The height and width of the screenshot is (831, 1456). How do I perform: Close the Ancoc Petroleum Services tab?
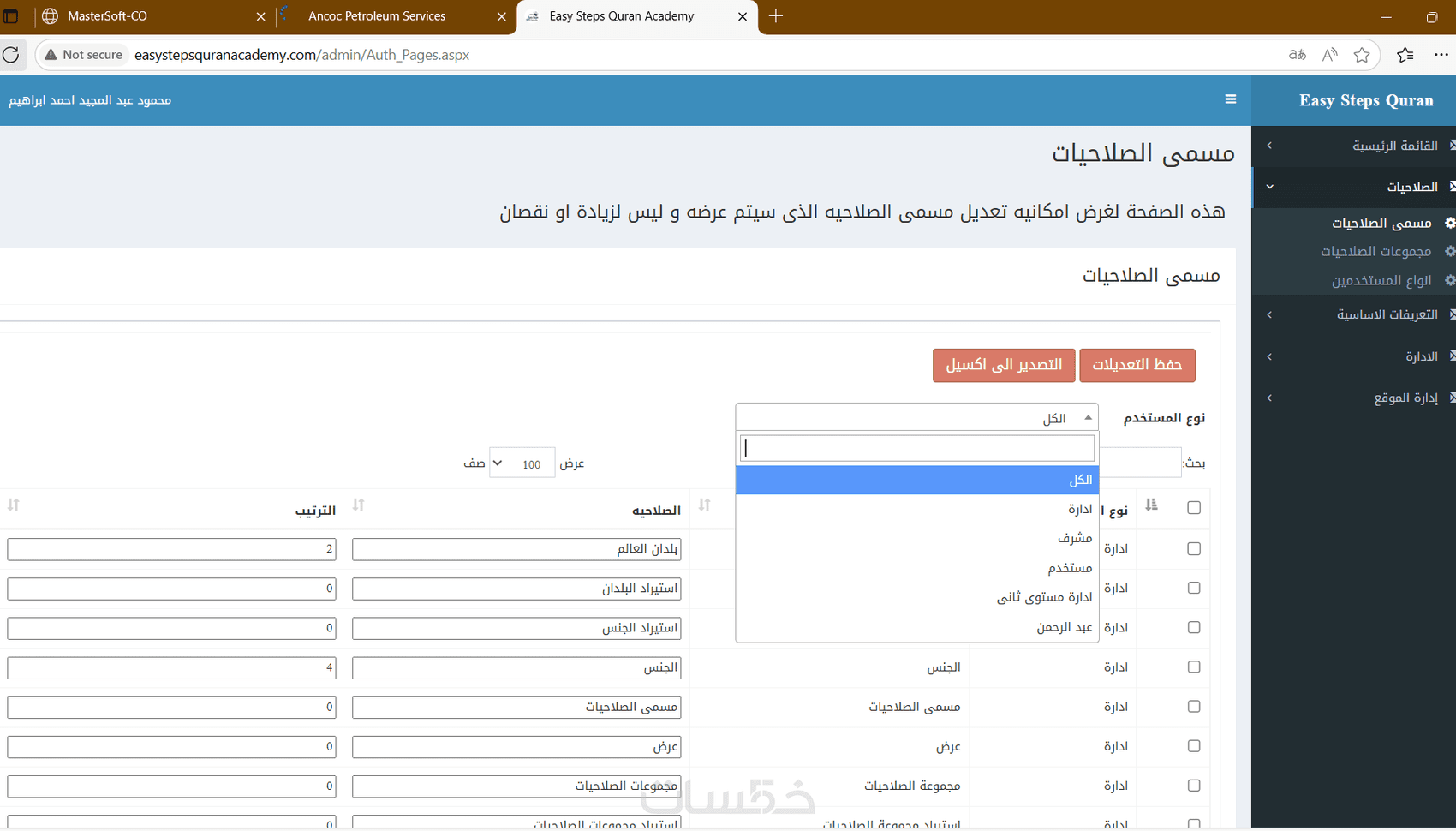click(502, 16)
